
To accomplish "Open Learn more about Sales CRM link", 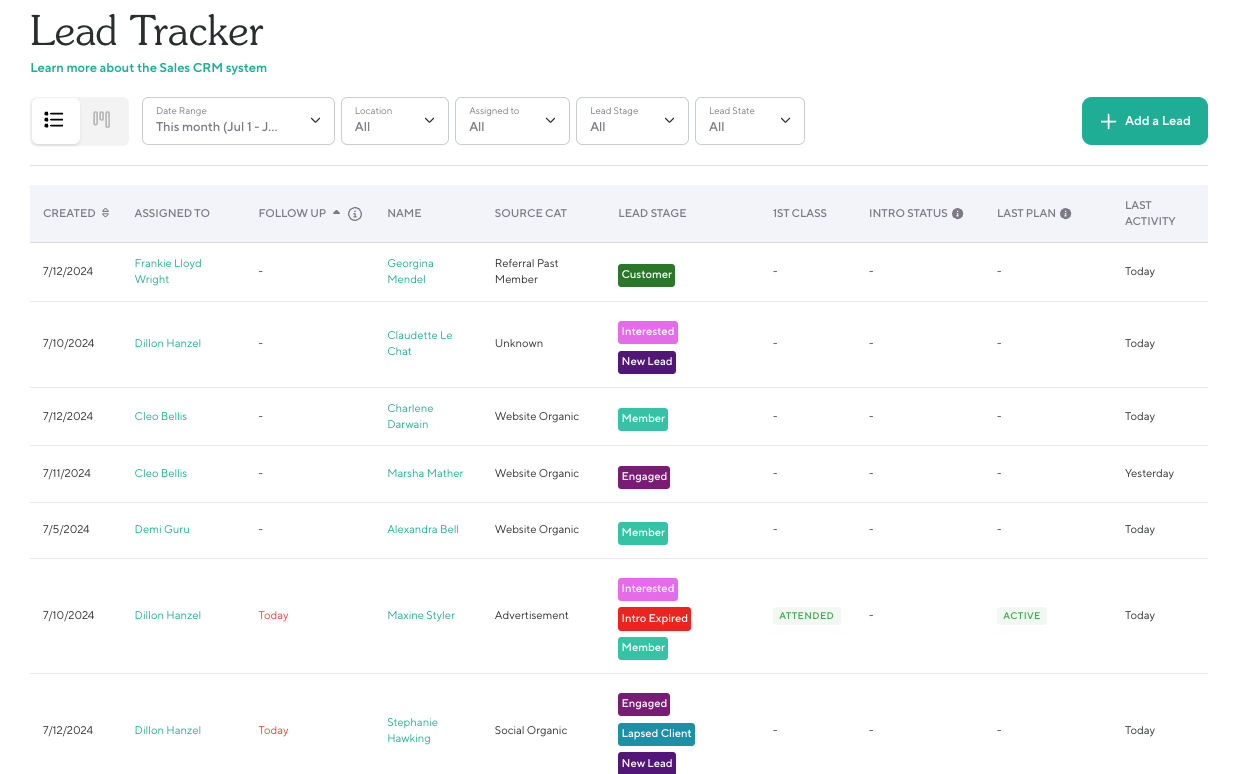I will coord(149,68).
